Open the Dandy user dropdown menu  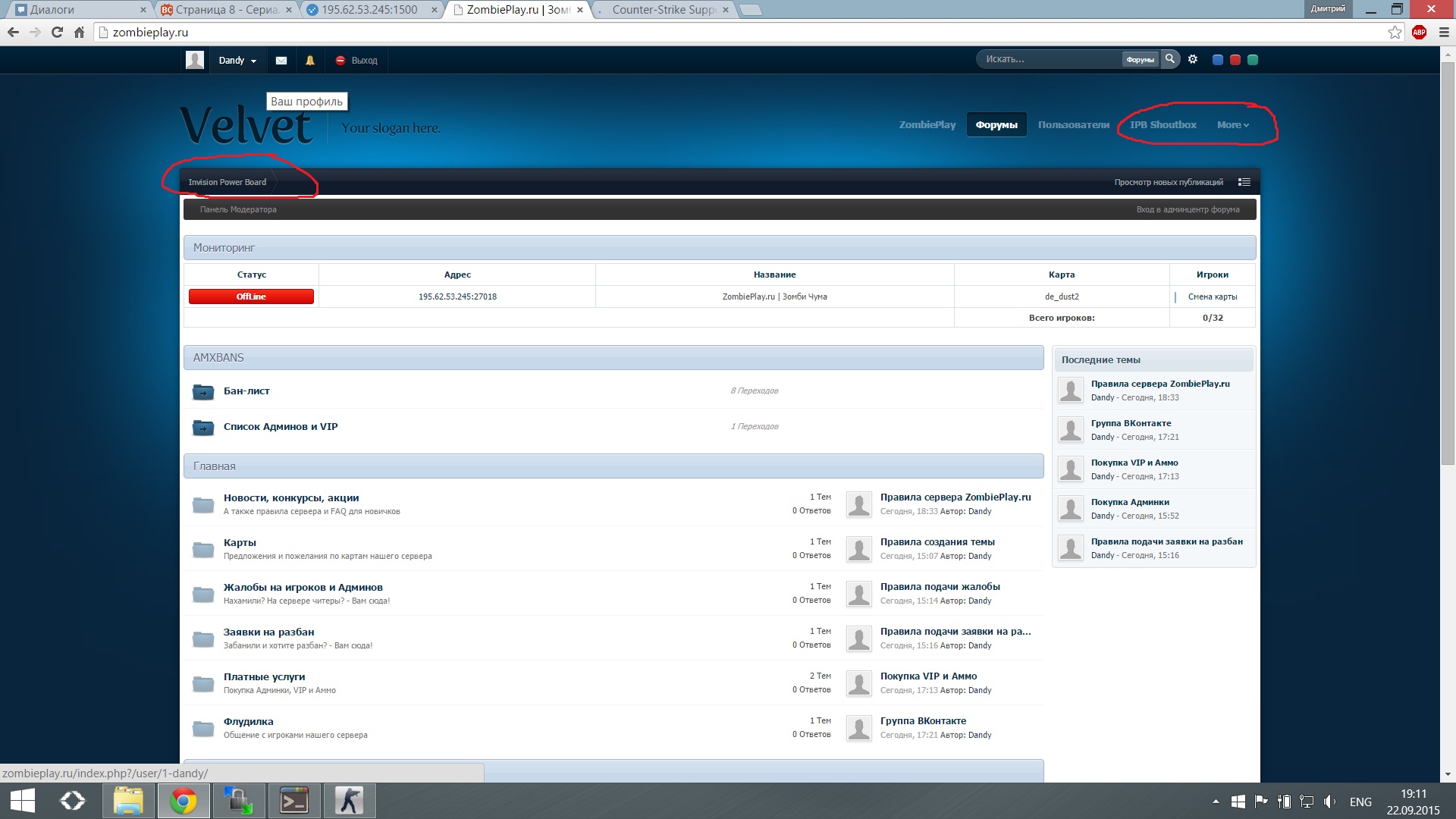point(237,61)
